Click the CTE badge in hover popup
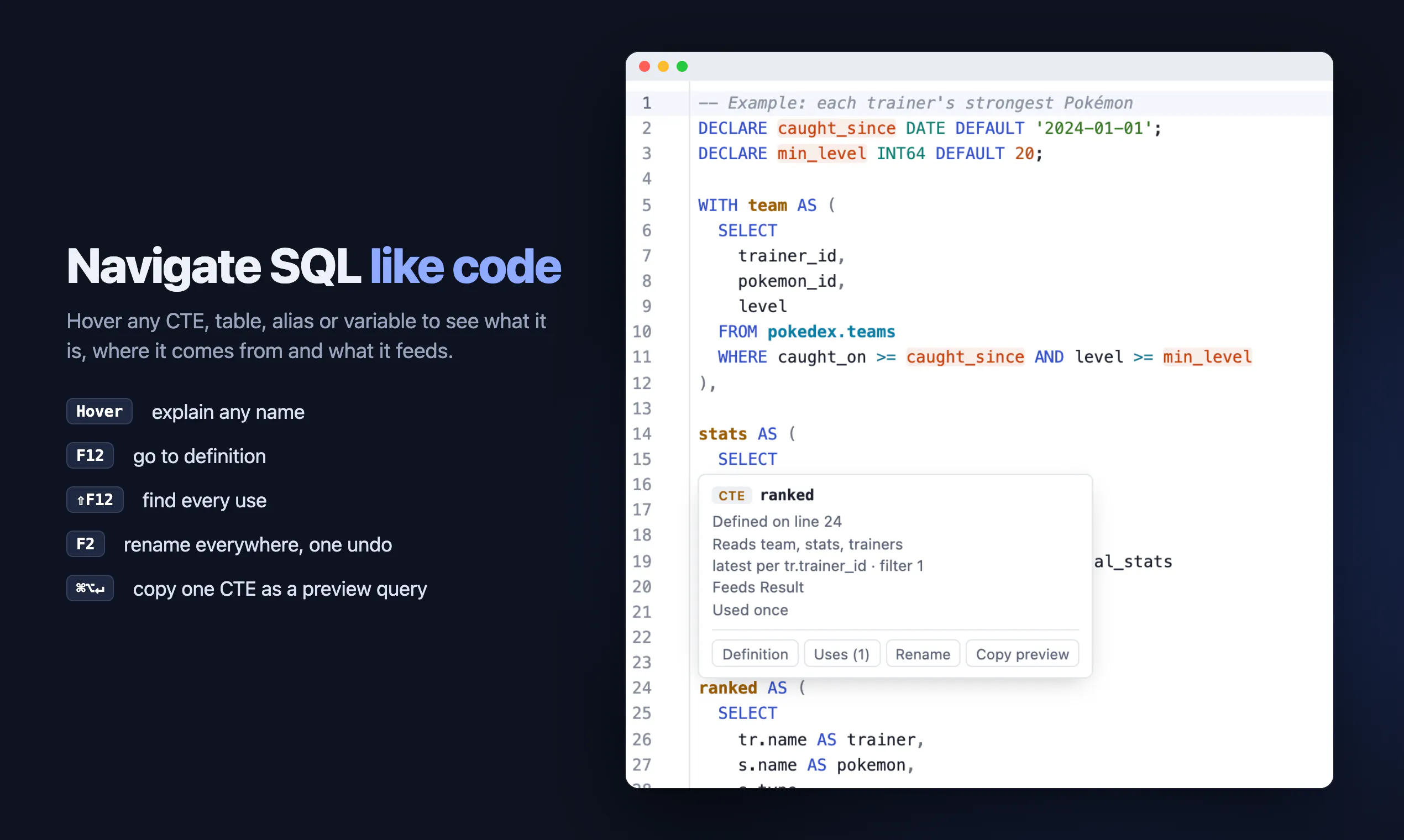1404x840 pixels. click(731, 495)
